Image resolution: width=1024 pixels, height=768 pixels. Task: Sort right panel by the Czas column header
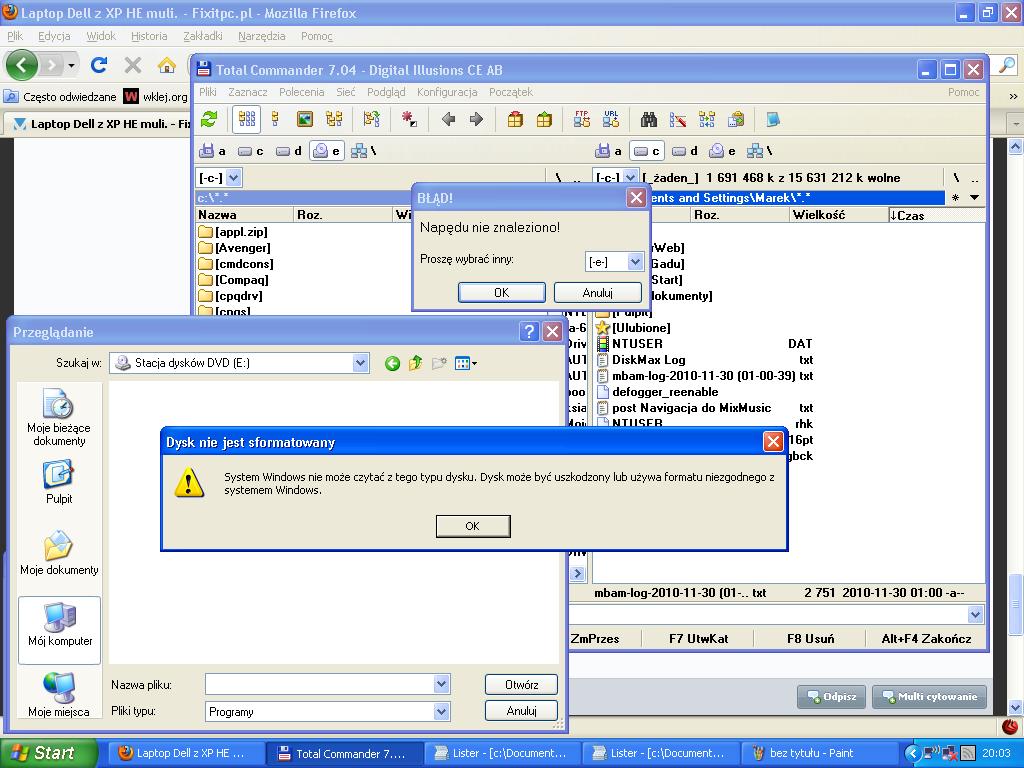point(936,215)
